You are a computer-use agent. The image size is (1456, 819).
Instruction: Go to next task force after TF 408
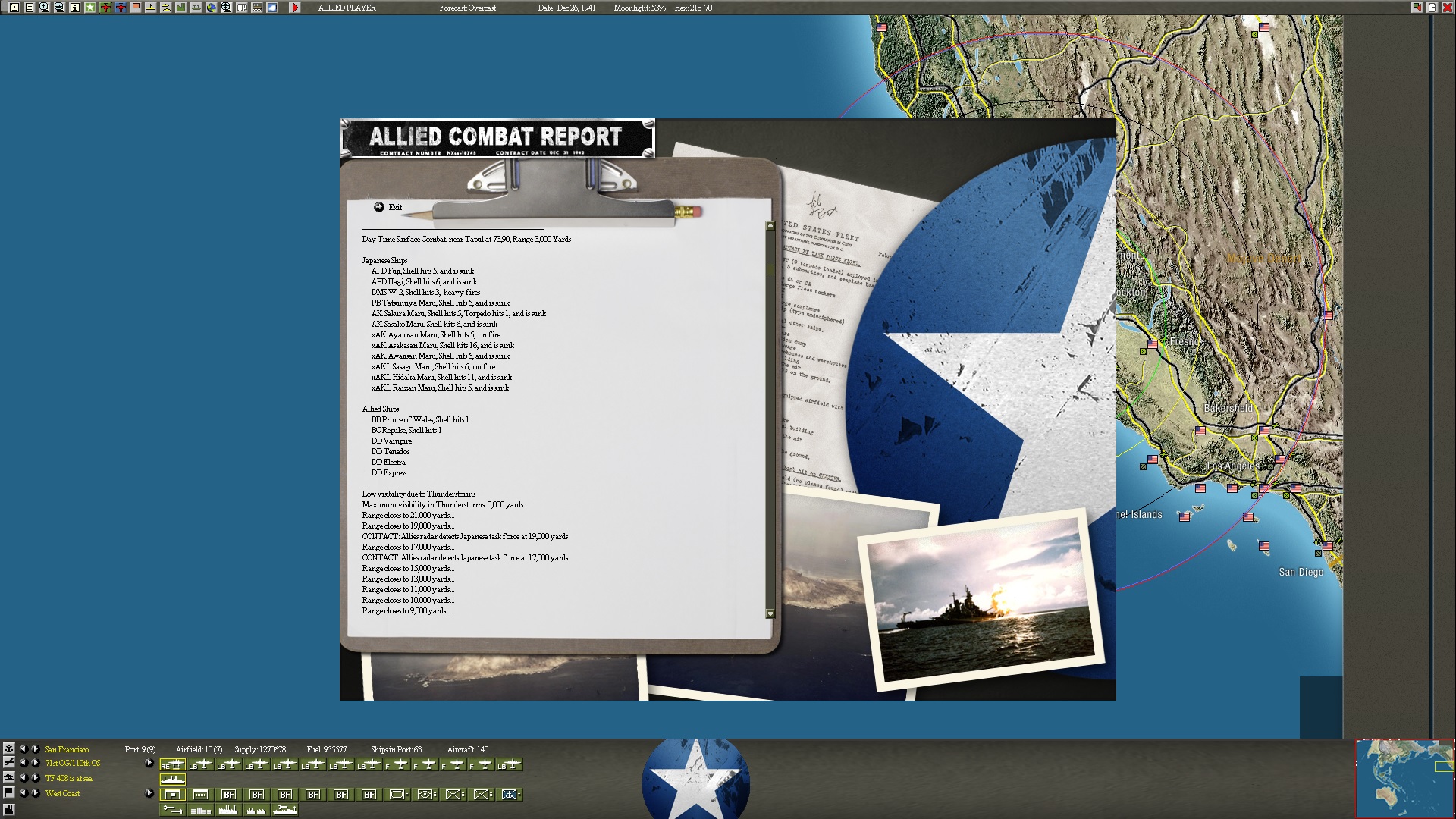click(35, 778)
